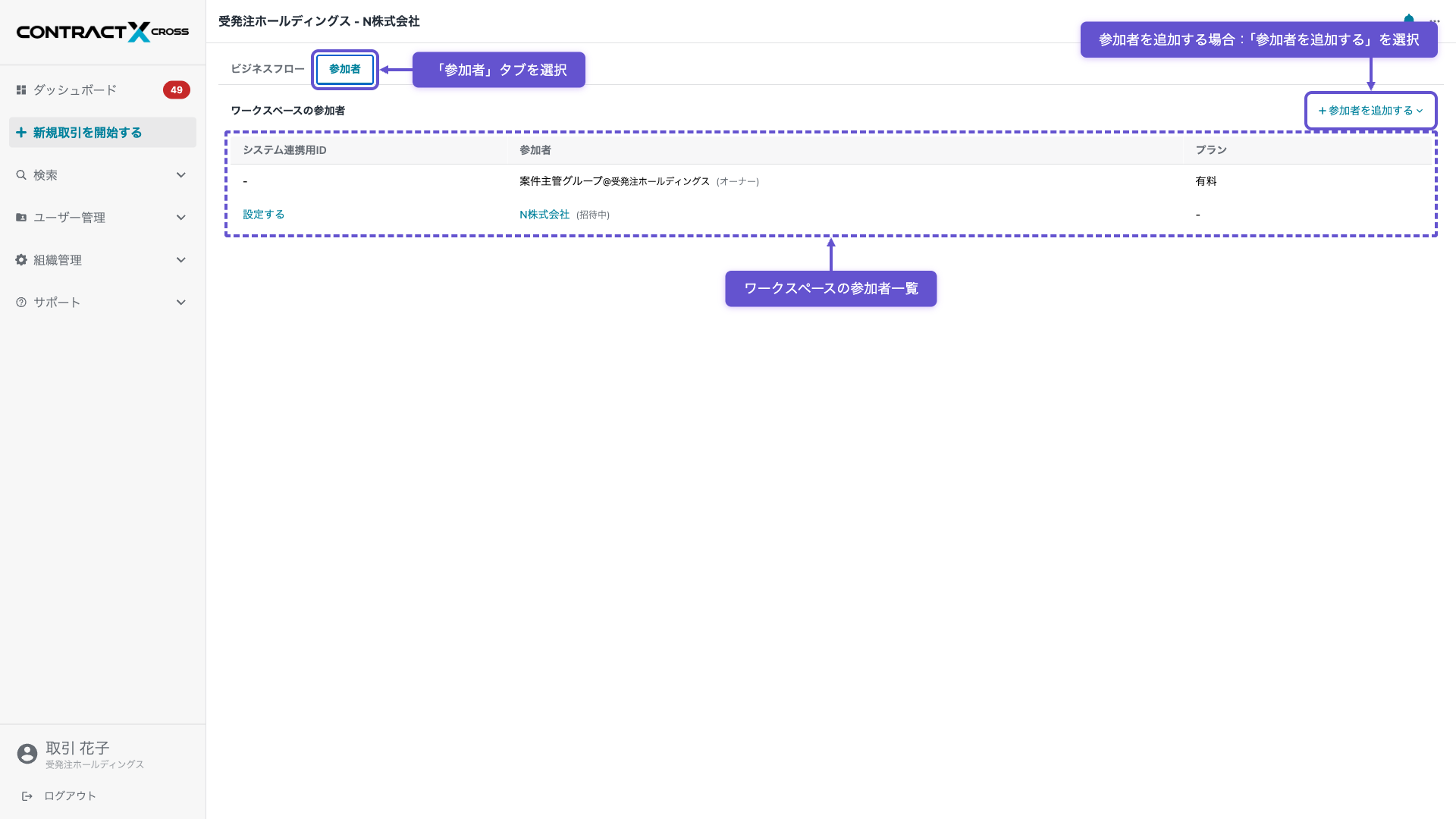The image size is (1456, 819).
Task: Expand the 組織管理 chevron
Action: (181, 260)
